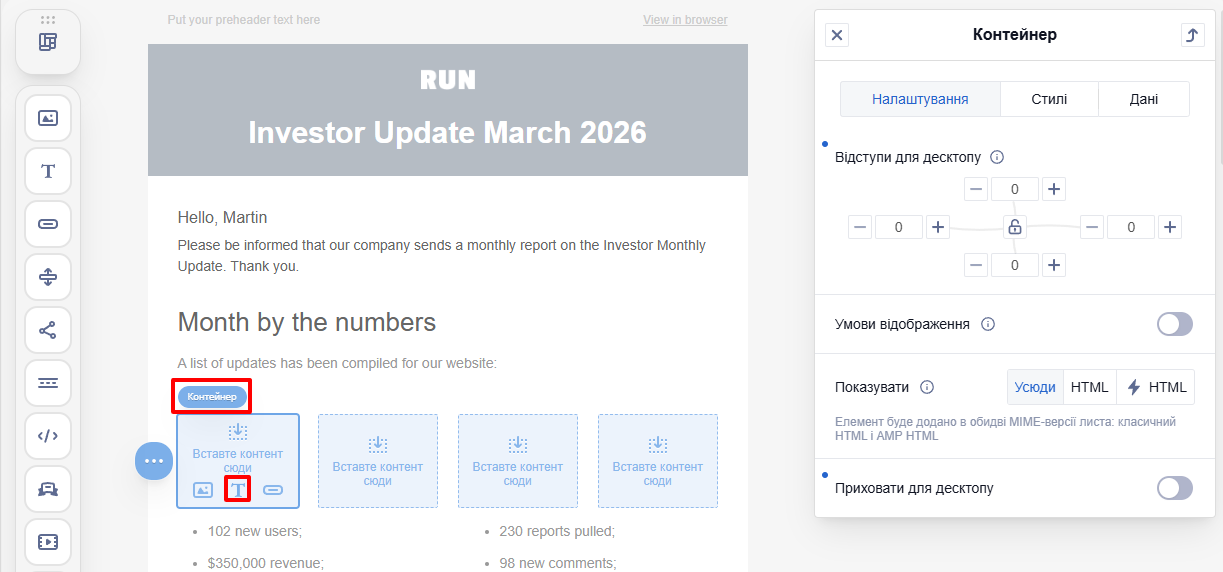Viewport: 1223px width, 572px height.
Task: Show info next to Показувати
Action: pyautogui.click(x=927, y=387)
